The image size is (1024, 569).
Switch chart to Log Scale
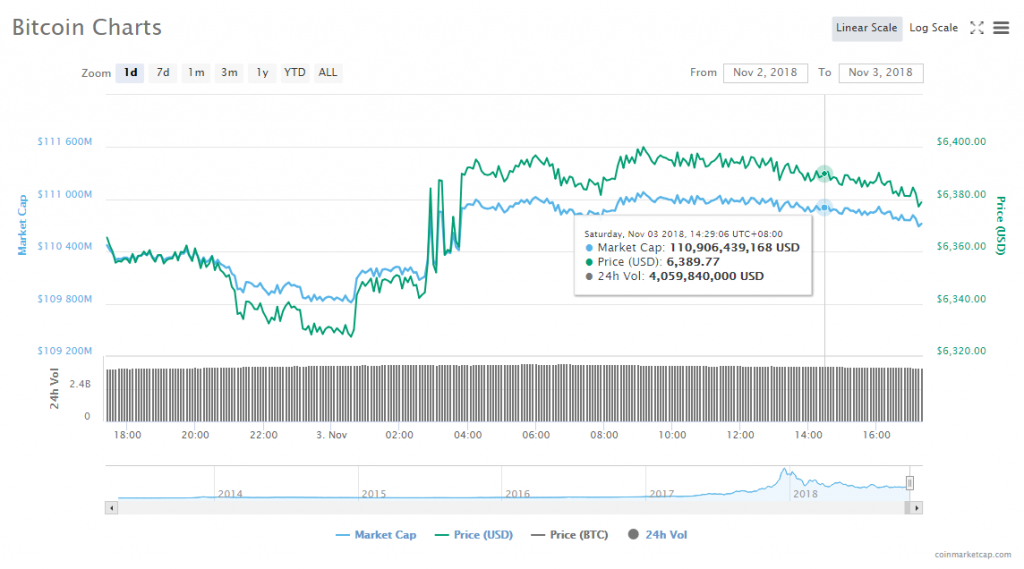[x=933, y=28]
